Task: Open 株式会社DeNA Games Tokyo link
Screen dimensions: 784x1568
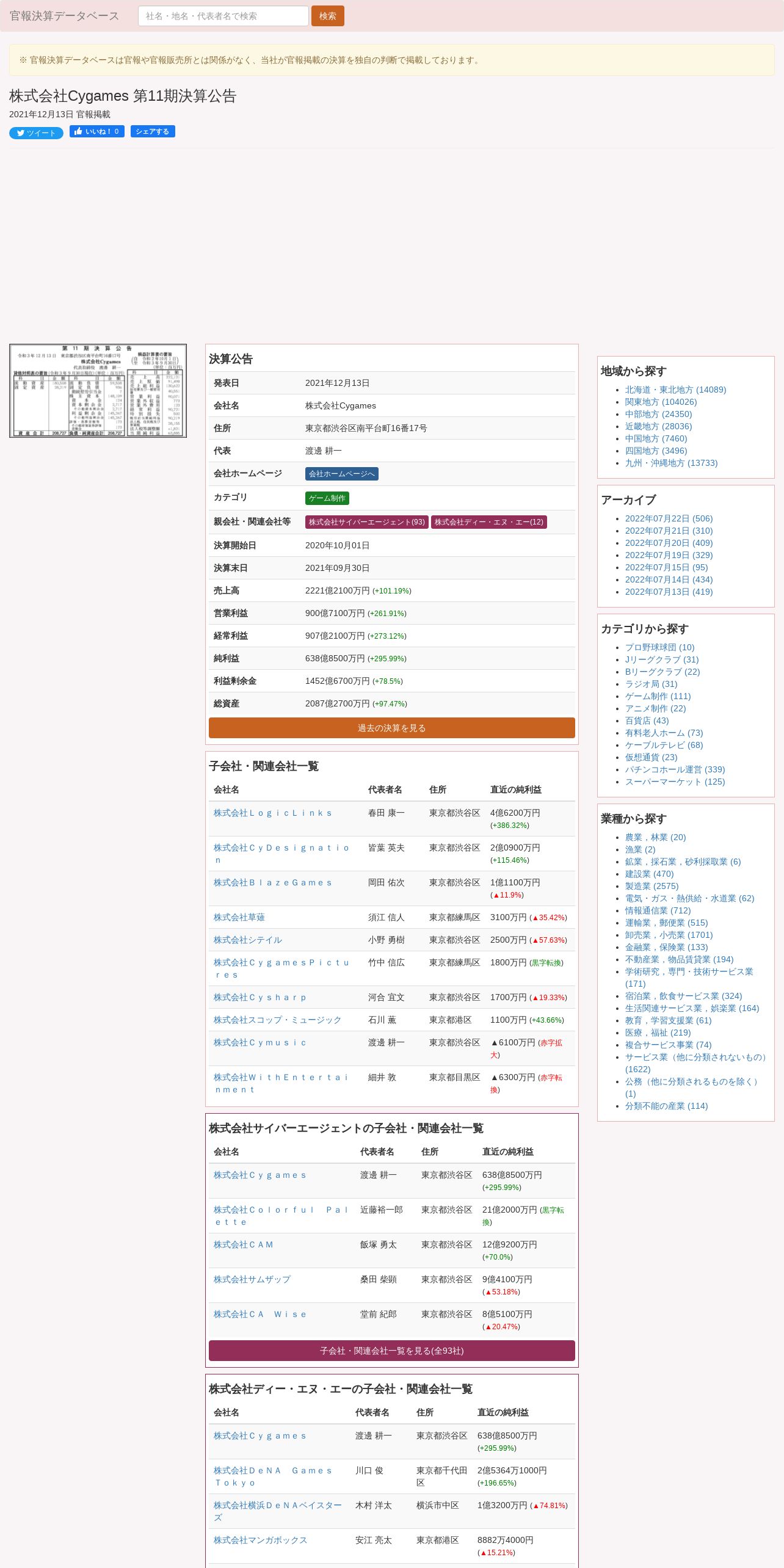Action: 273,1476
